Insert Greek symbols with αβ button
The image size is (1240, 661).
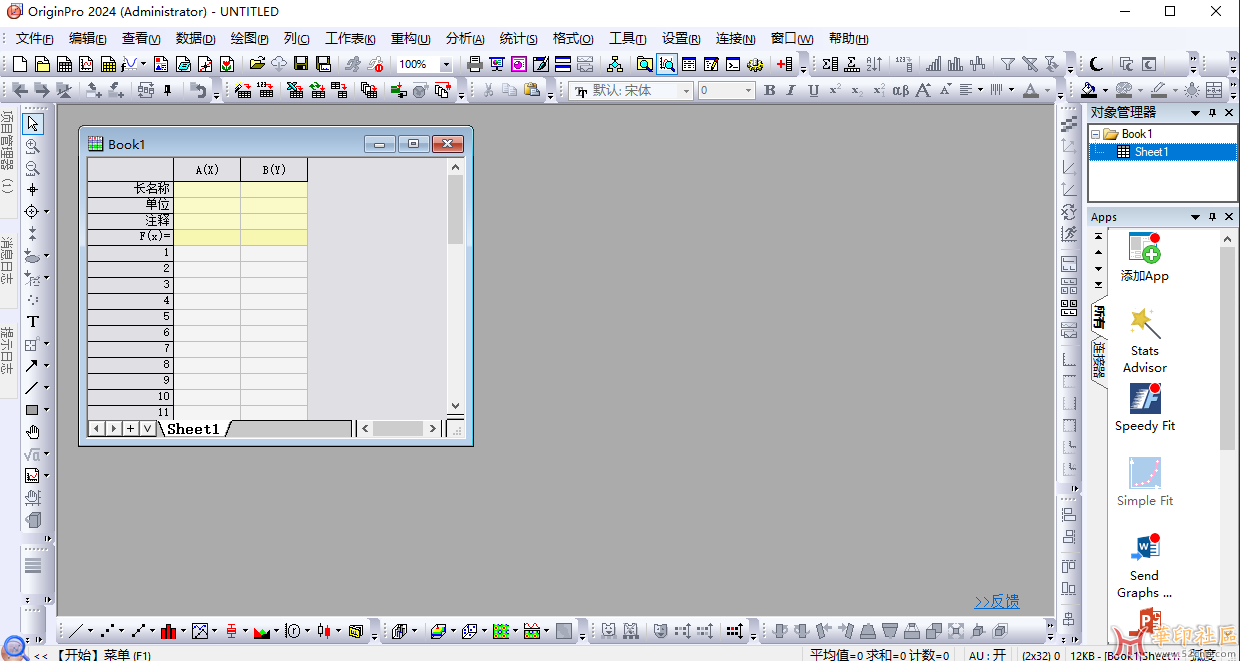point(900,91)
